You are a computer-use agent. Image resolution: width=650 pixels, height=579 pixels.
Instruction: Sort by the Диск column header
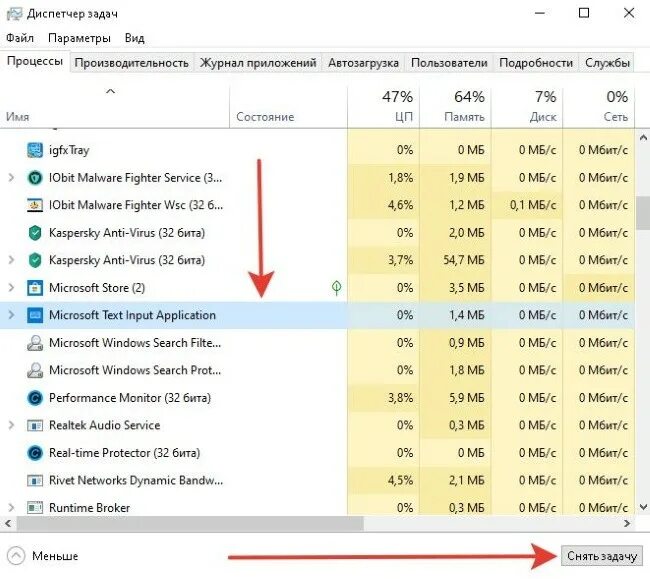click(527, 107)
